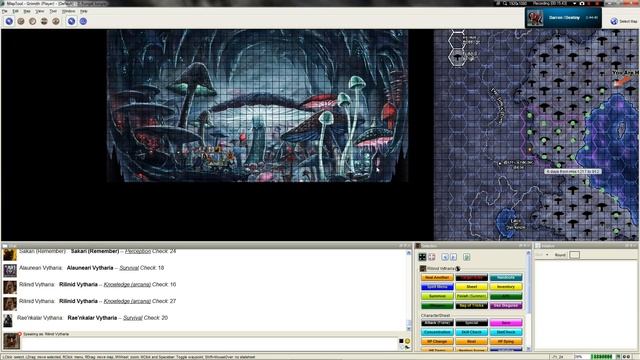Click the Selection panel vertical scrollbar
The image size is (640, 360).
point(529,300)
